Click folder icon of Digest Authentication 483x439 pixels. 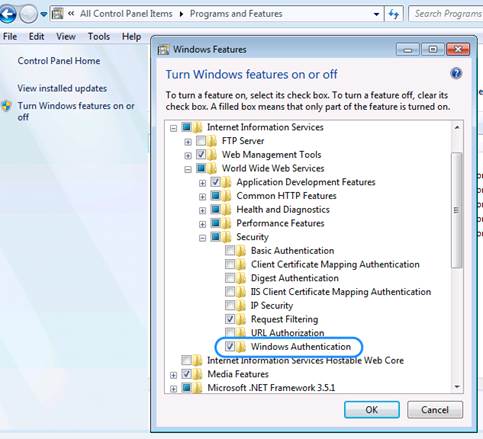pyautogui.click(x=241, y=278)
